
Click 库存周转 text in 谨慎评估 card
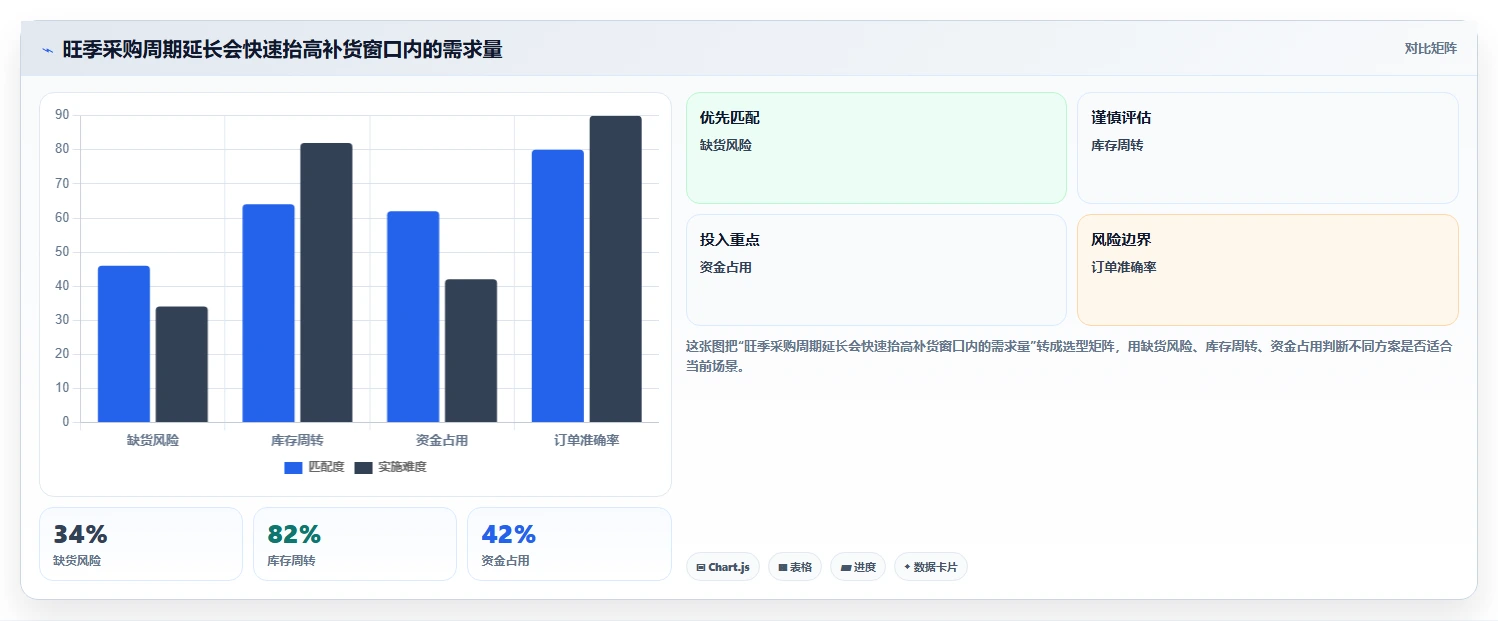[1117, 145]
